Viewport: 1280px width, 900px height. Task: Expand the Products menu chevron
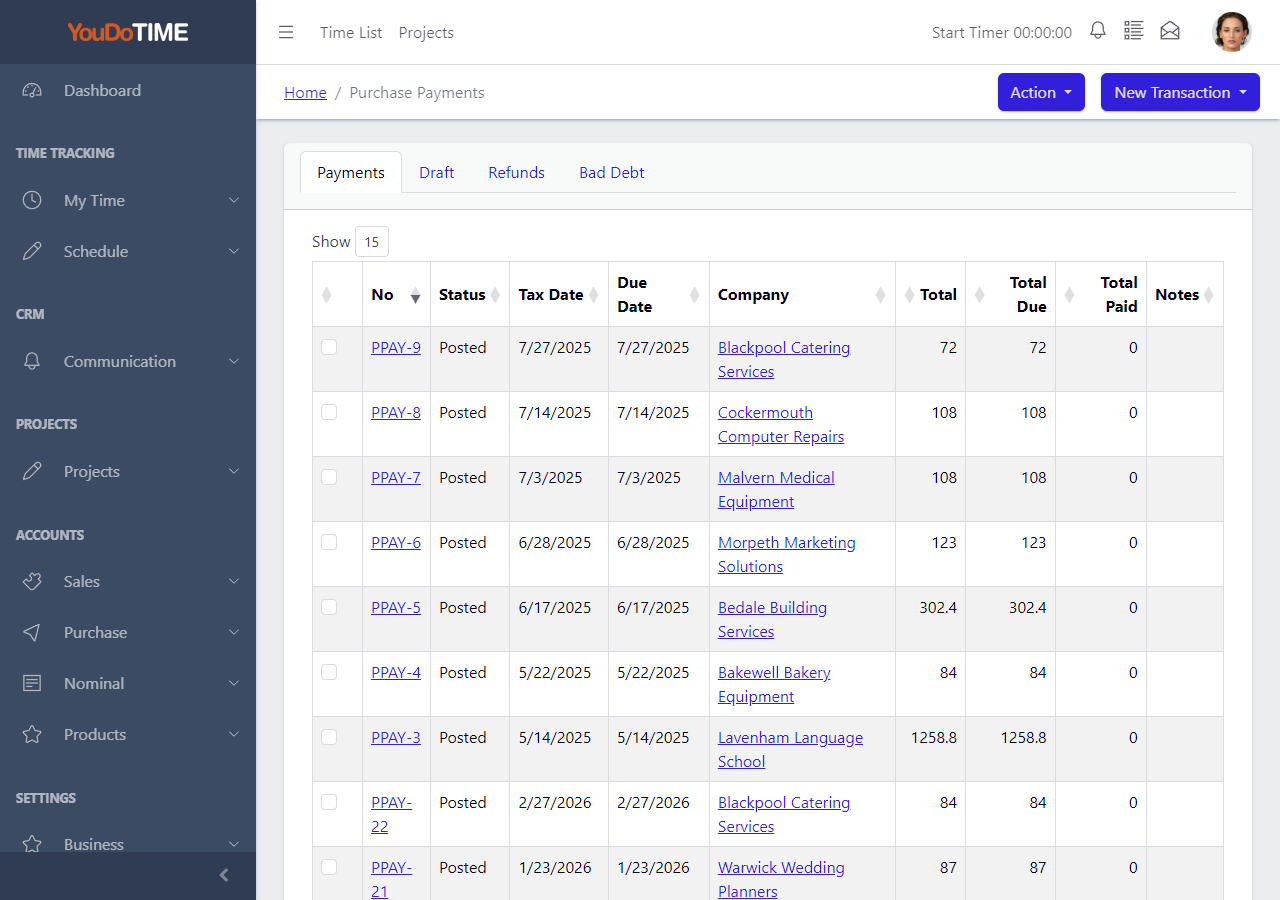tap(234, 734)
